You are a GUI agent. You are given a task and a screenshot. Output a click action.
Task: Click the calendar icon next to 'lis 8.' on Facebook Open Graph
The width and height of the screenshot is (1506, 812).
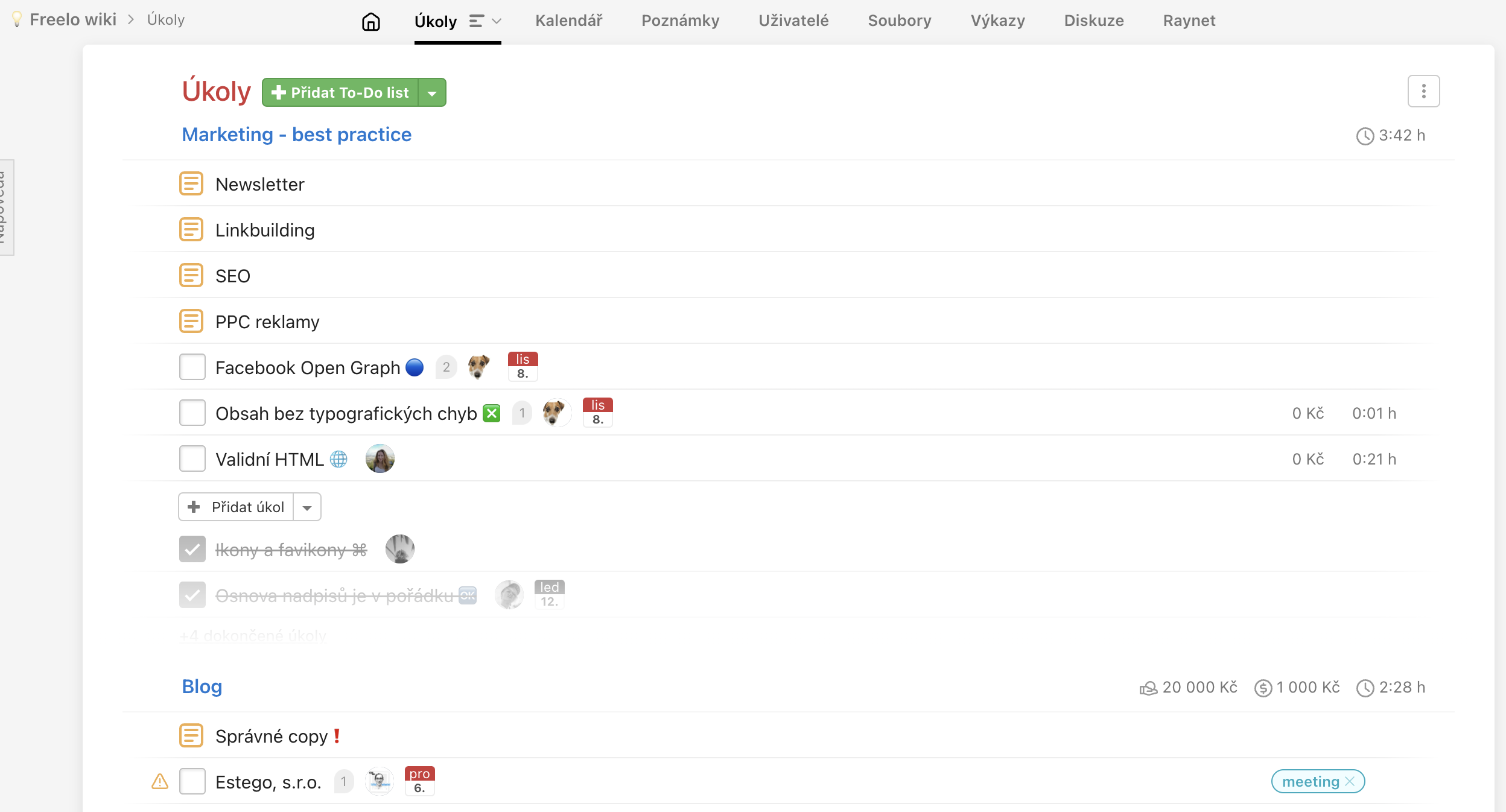pos(522,366)
